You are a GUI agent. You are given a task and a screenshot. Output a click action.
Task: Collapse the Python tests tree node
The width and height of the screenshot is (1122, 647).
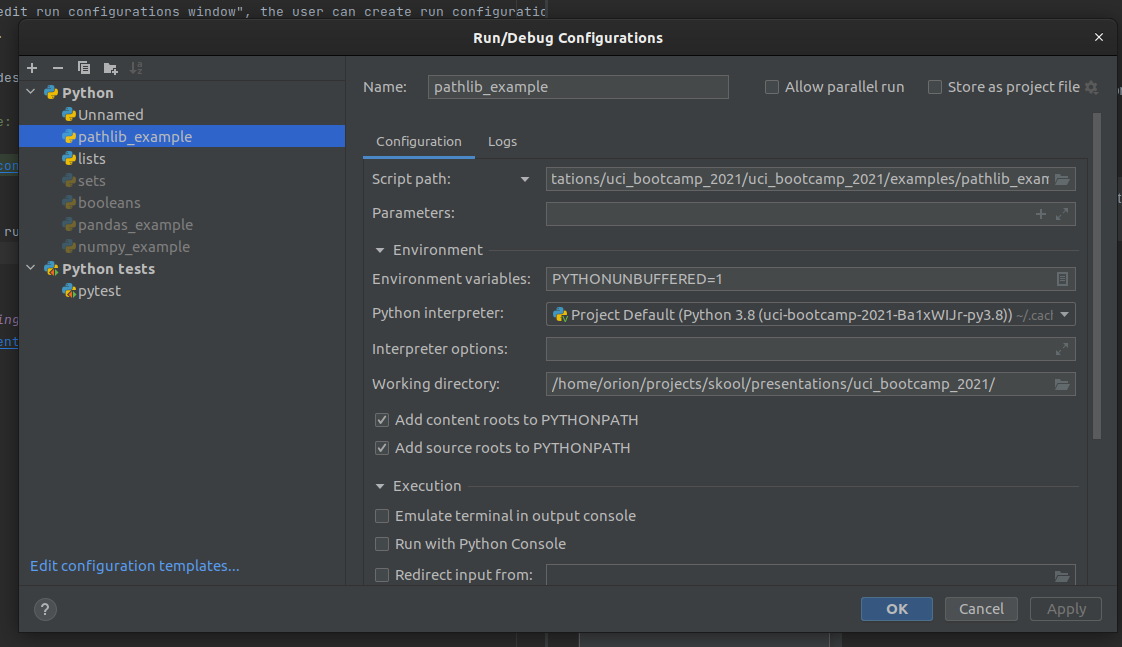[x=32, y=269]
